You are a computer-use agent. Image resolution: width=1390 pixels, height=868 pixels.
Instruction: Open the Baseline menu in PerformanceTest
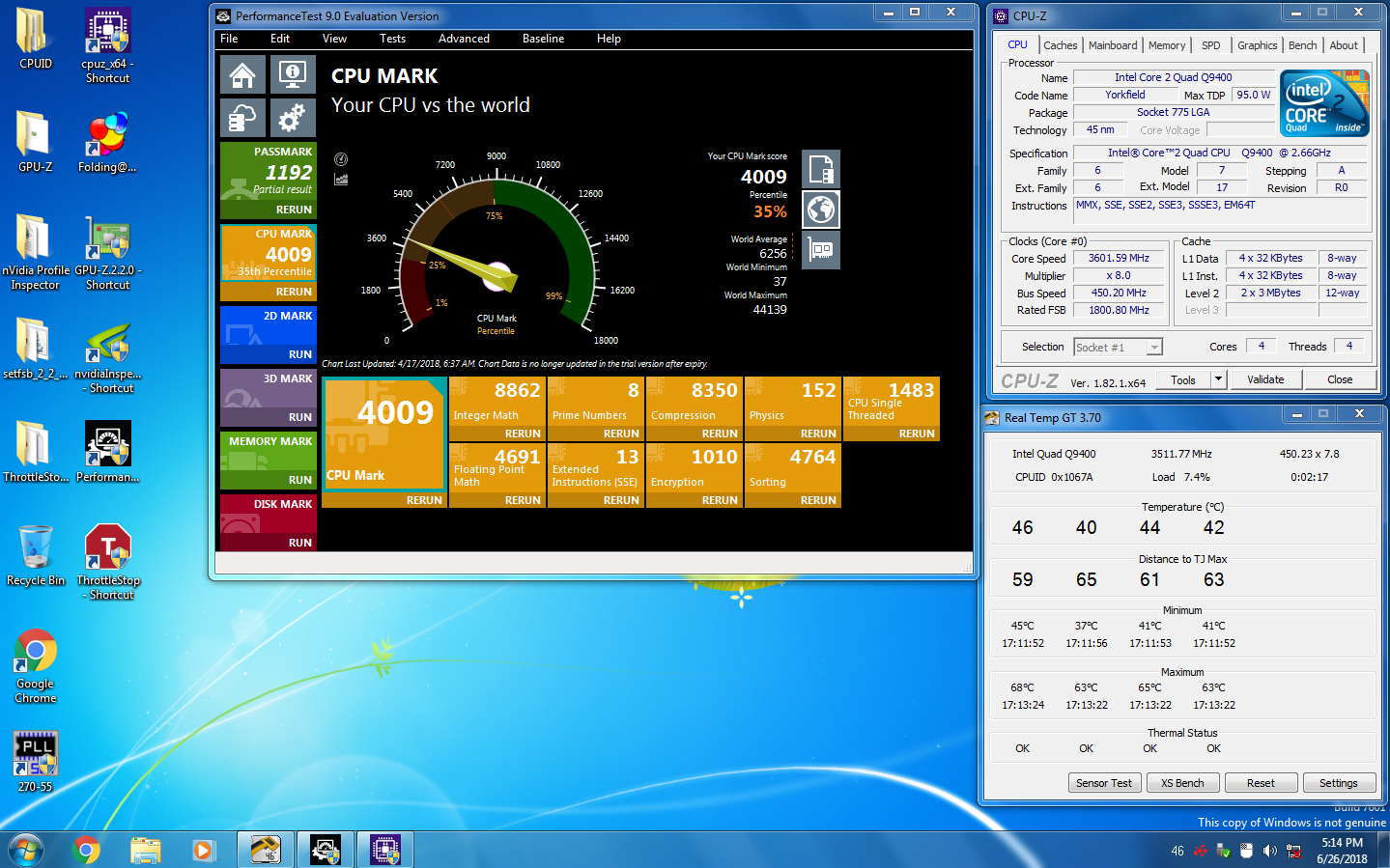(543, 39)
